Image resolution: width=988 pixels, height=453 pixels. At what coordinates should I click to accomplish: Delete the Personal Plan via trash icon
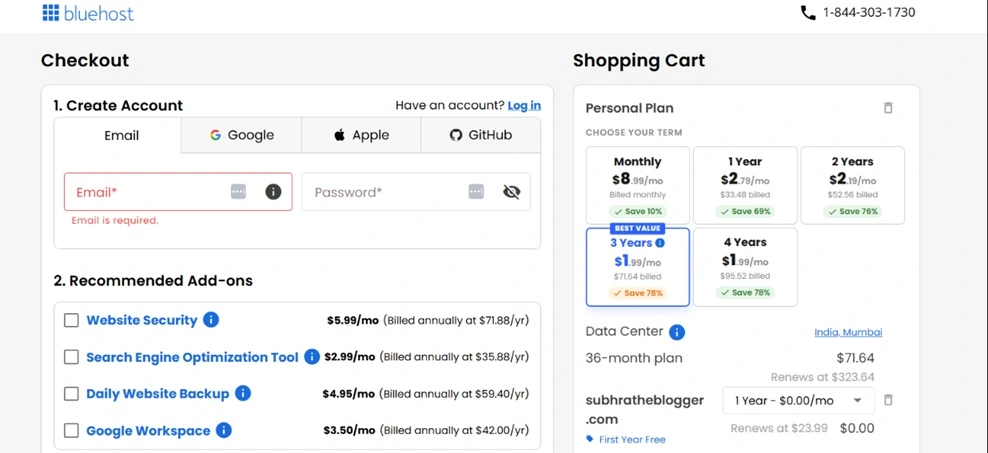(888, 108)
